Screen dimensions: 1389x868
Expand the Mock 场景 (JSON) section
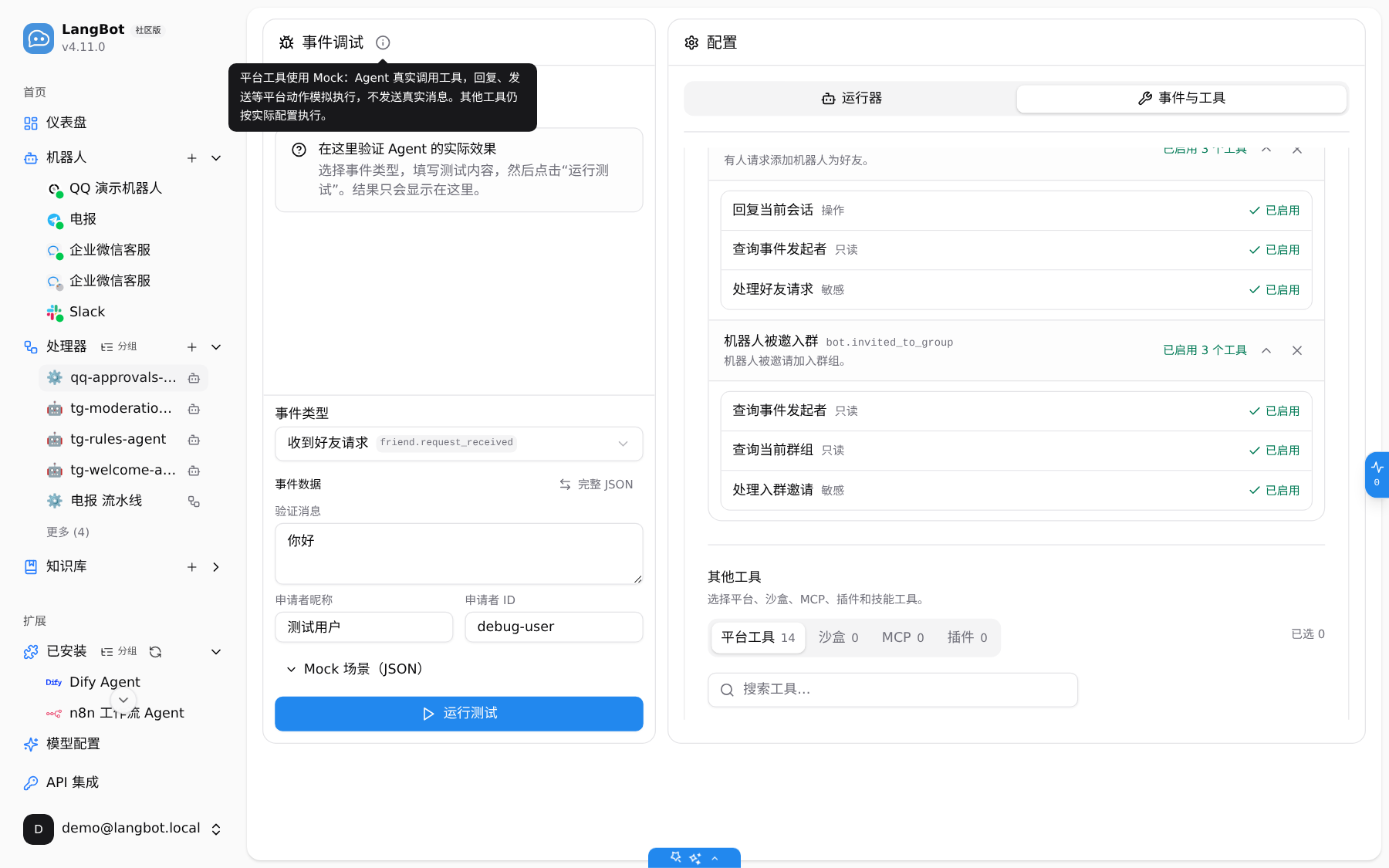point(356,669)
